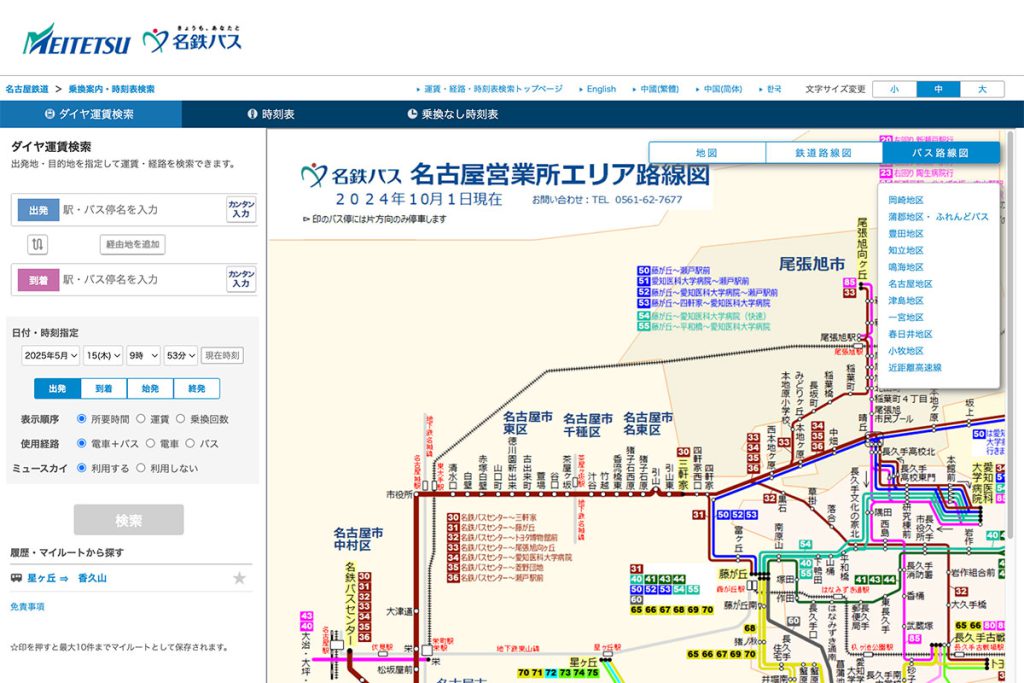Select the 終発 time mode
Image resolution: width=1024 pixels, height=683 pixels.
coord(197,389)
